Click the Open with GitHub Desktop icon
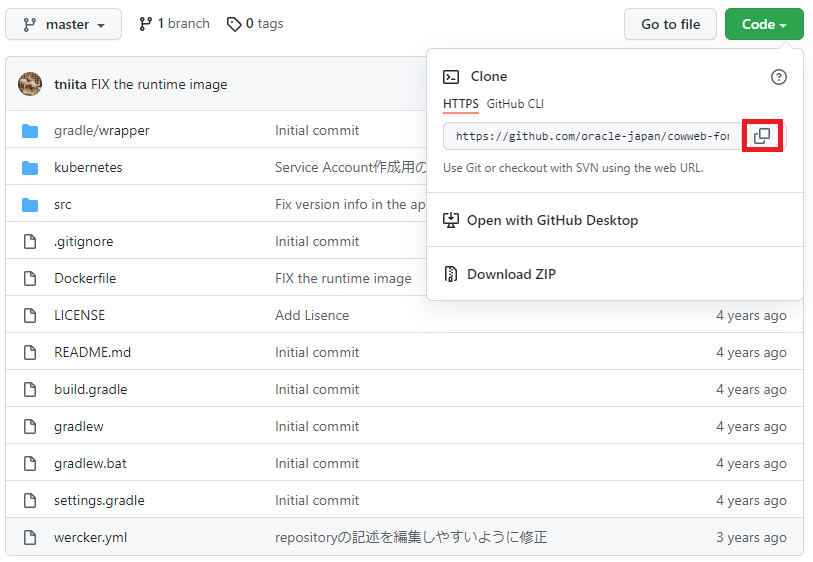This screenshot has height=562, width=813. tap(451, 220)
